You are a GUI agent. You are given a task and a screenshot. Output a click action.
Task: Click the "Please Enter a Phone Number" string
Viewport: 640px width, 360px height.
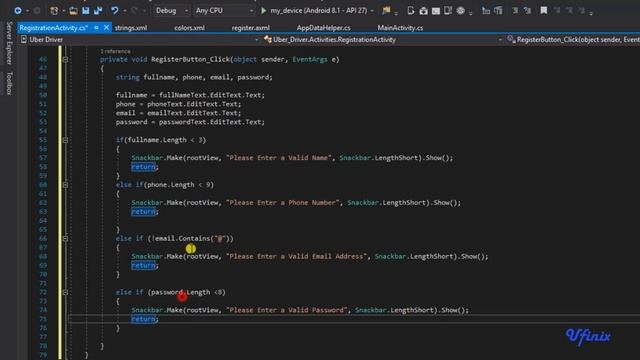coord(283,203)
